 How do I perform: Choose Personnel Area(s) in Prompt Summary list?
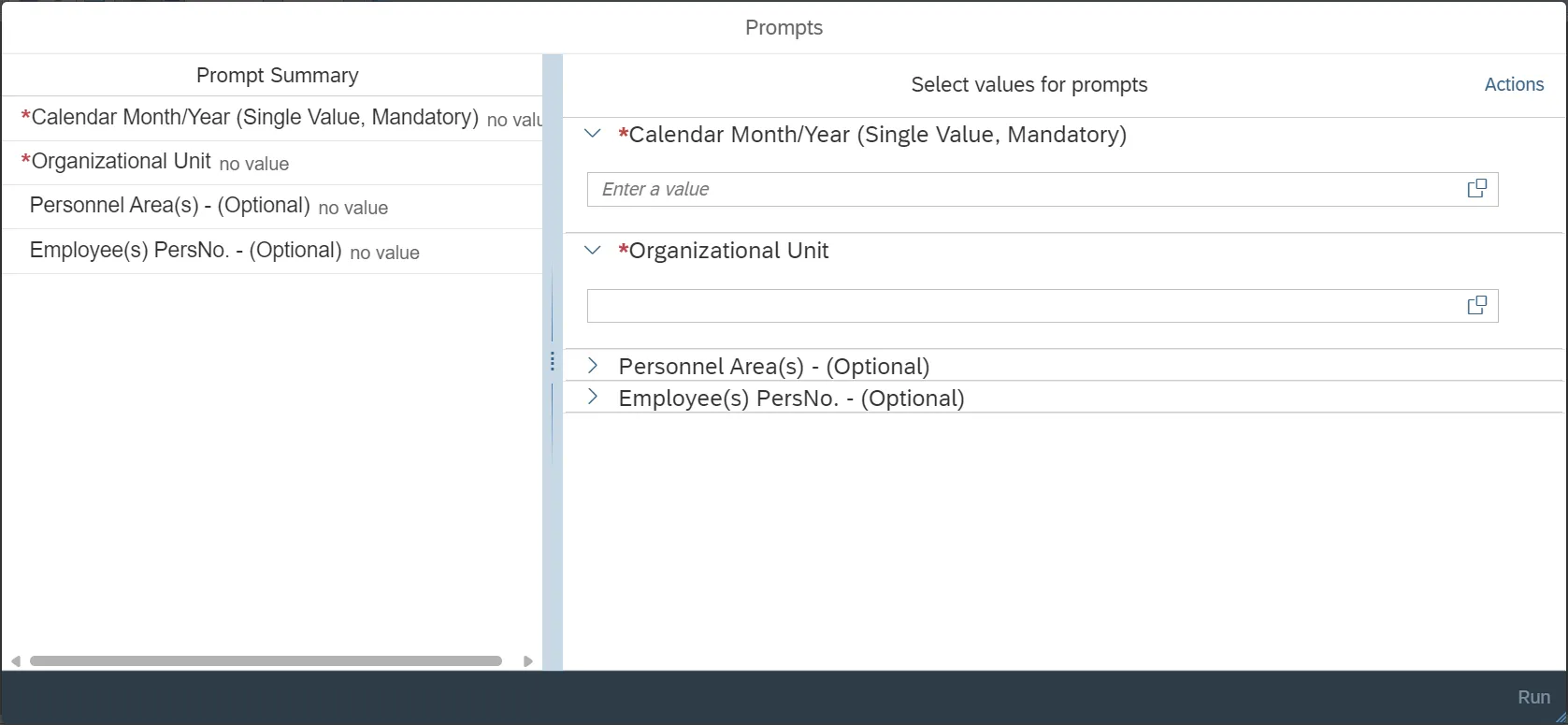(169, 206)
